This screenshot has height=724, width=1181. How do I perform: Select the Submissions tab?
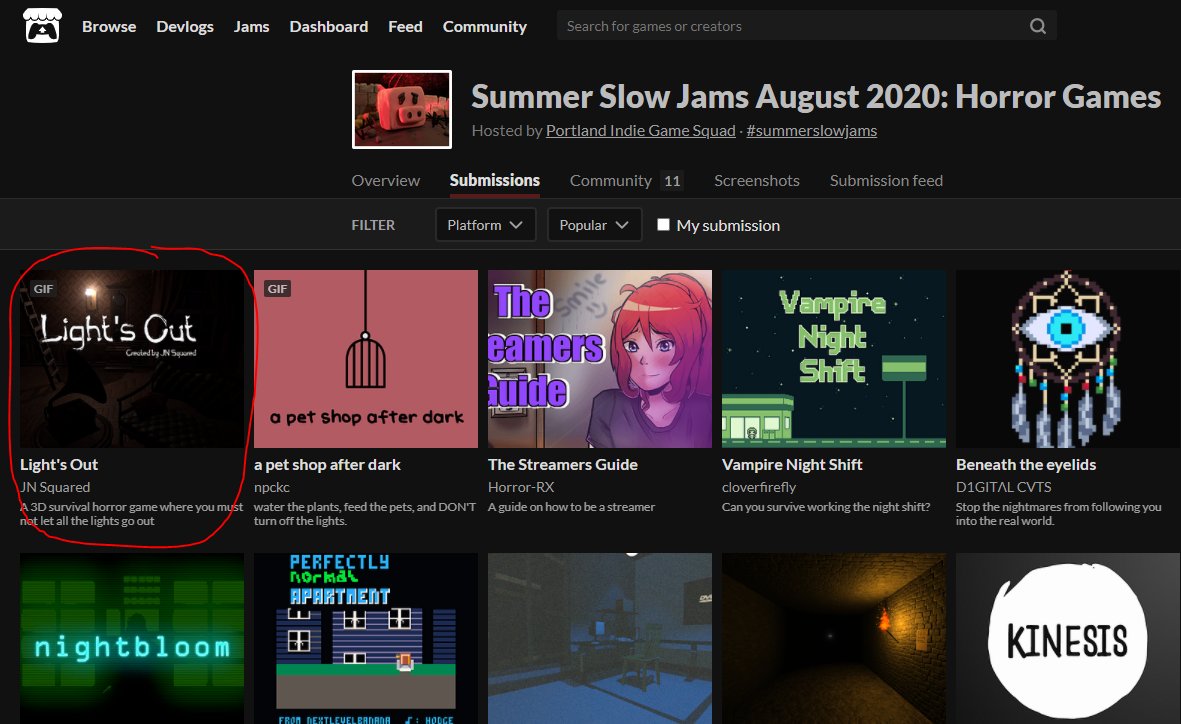point(494,181)
